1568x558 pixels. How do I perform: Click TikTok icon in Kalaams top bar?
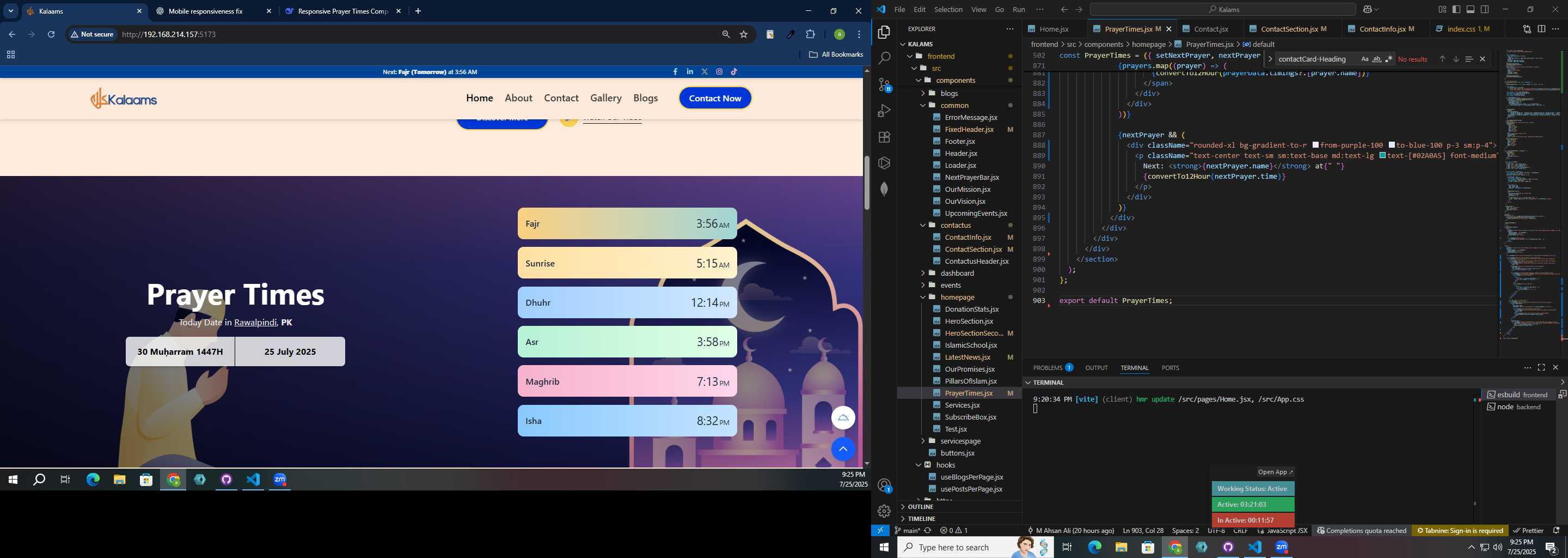[734, 72]
